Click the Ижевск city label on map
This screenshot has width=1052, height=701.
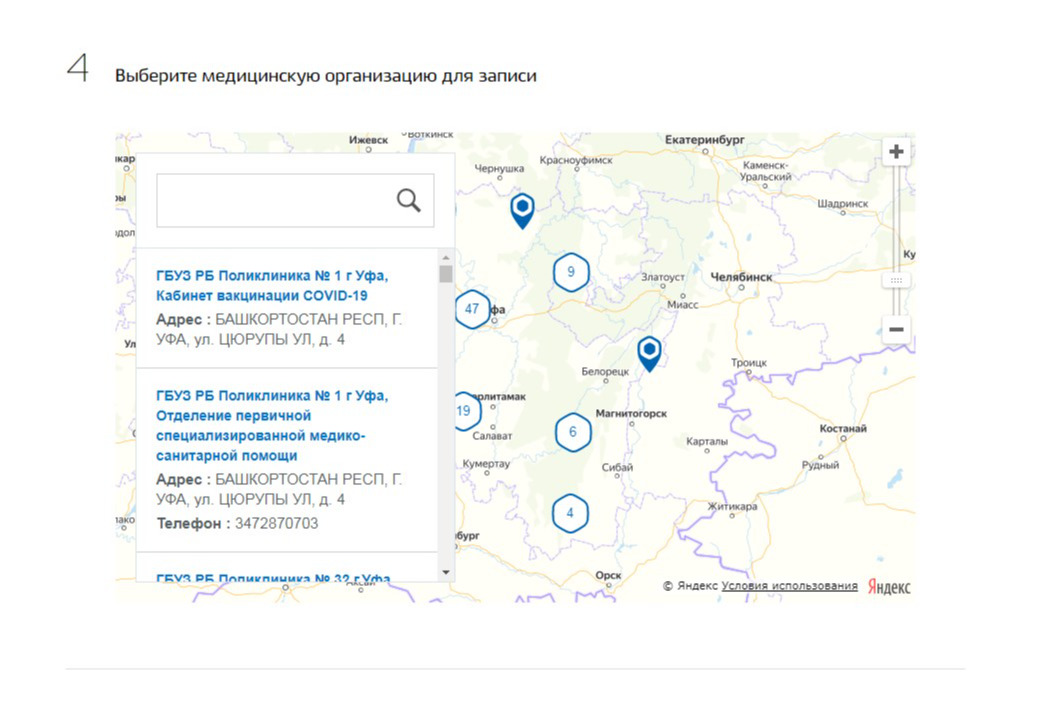coord(368,140)
